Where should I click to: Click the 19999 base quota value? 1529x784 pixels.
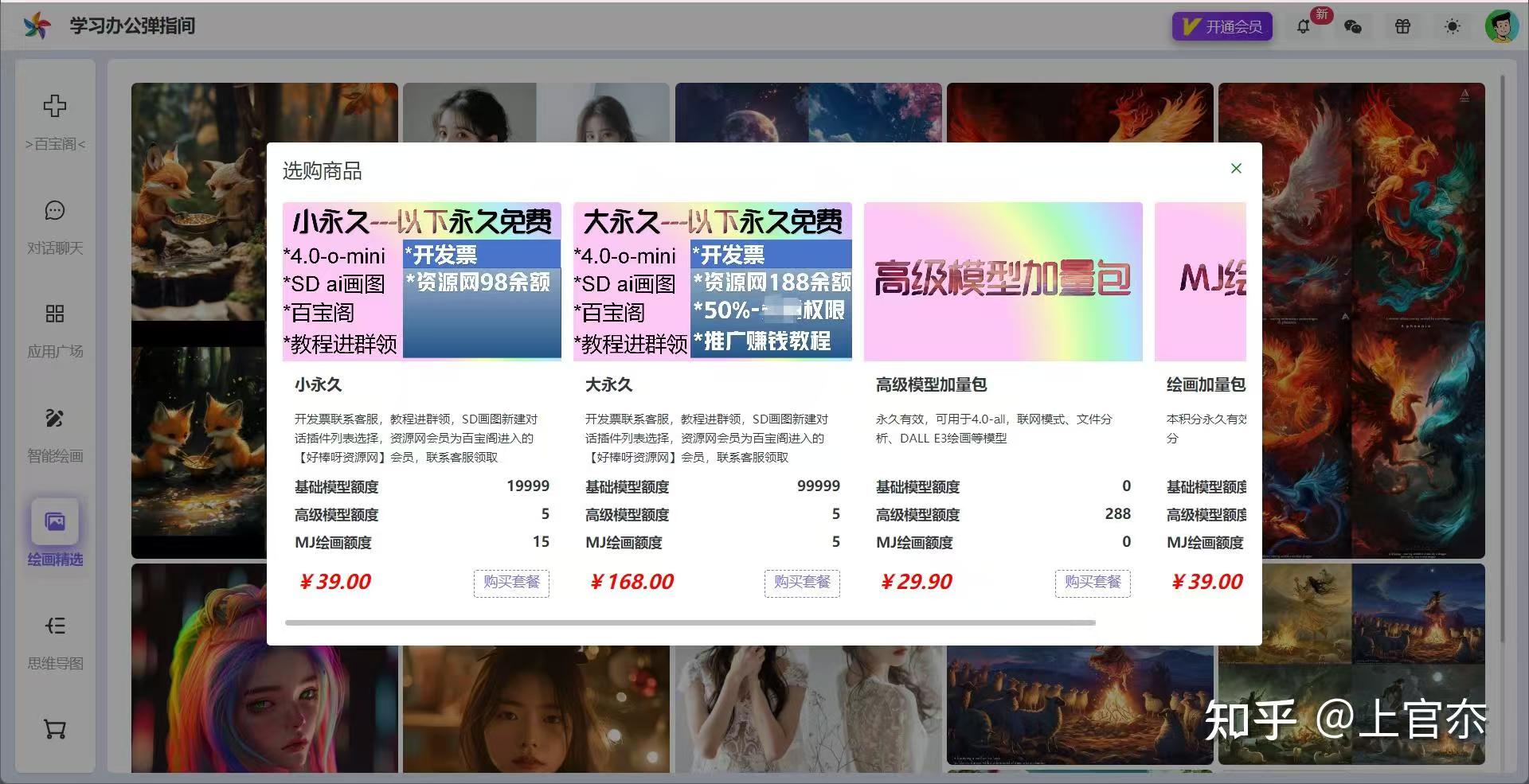[528, 486]
